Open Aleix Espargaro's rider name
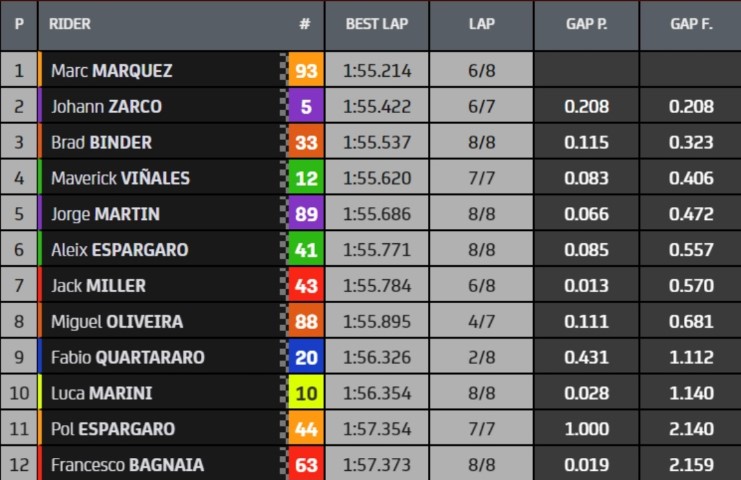The image size is (741, 480). click(119, 250)
